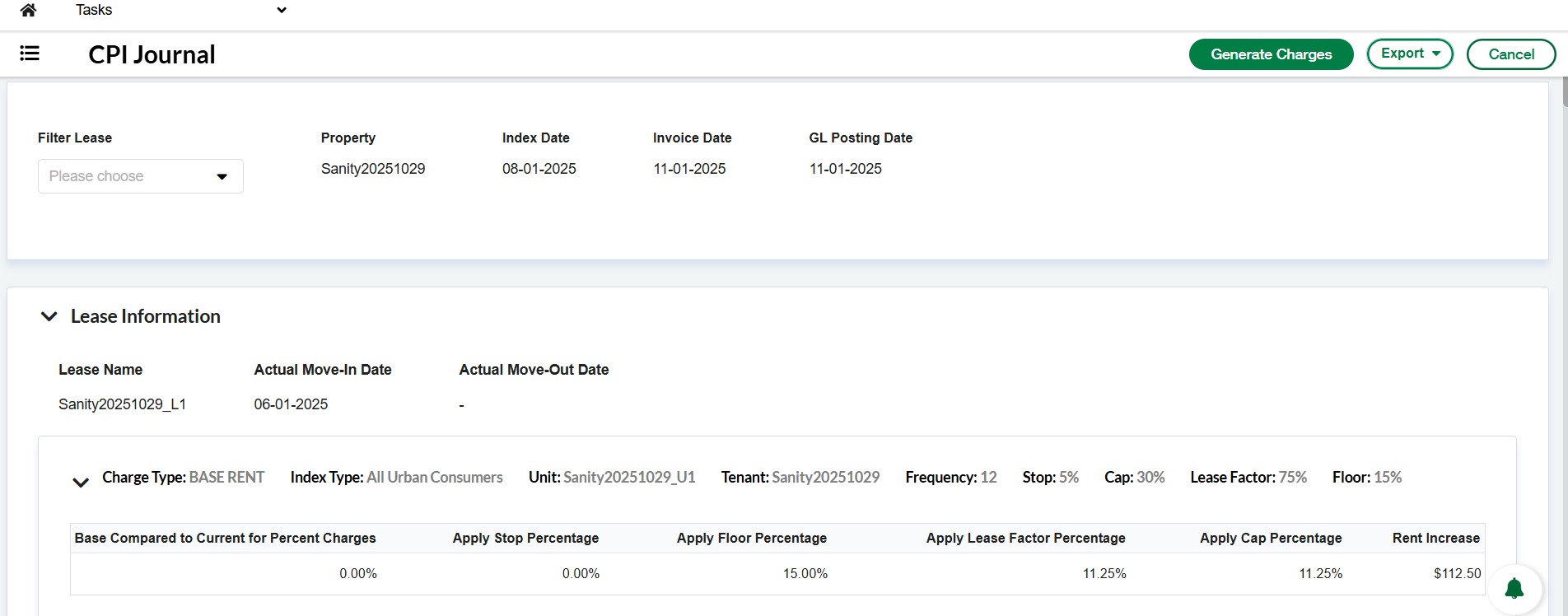Select the Stop 5% value

click(x=1069, y=478)
